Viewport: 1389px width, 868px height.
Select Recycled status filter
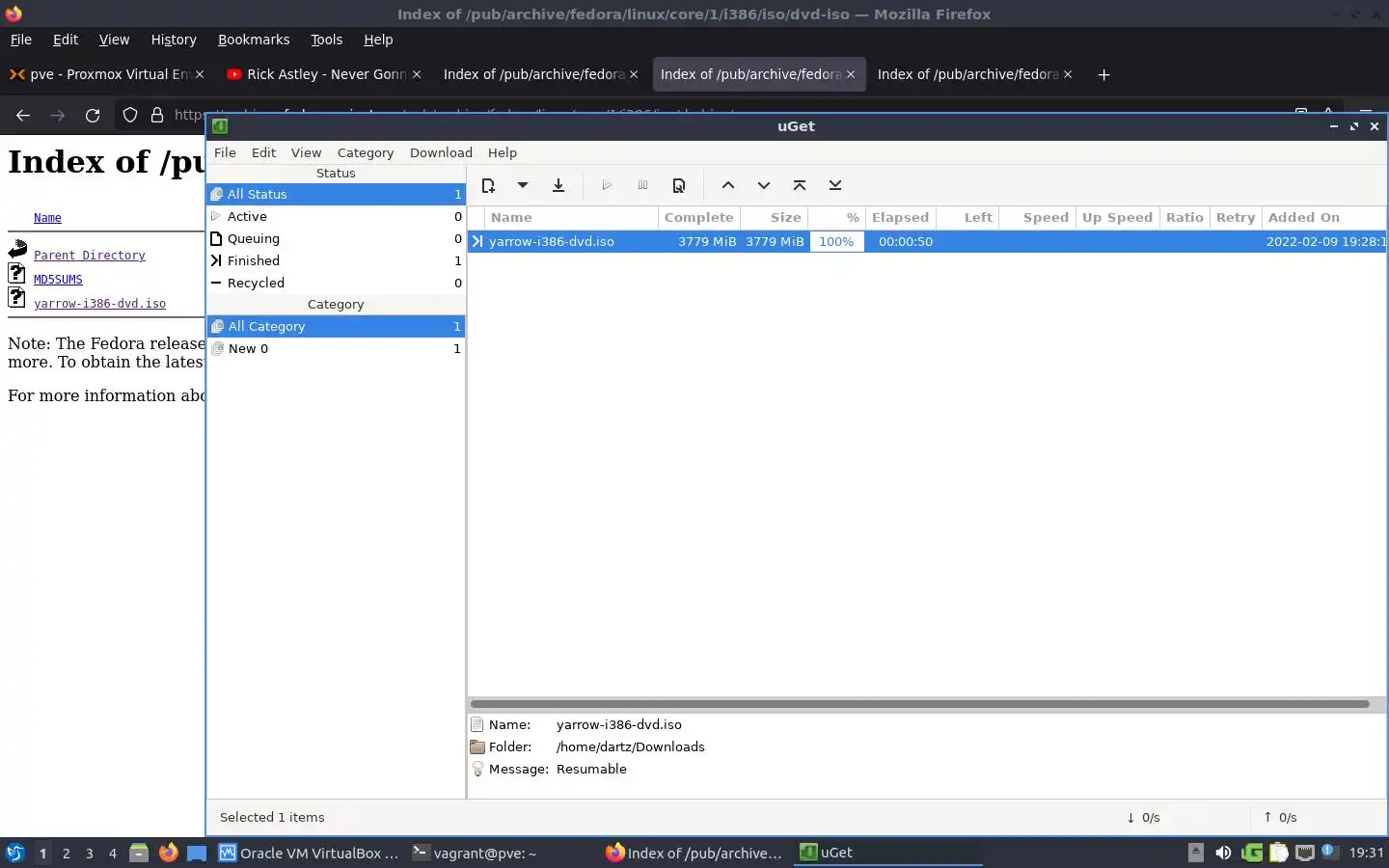tap(336, 283)
